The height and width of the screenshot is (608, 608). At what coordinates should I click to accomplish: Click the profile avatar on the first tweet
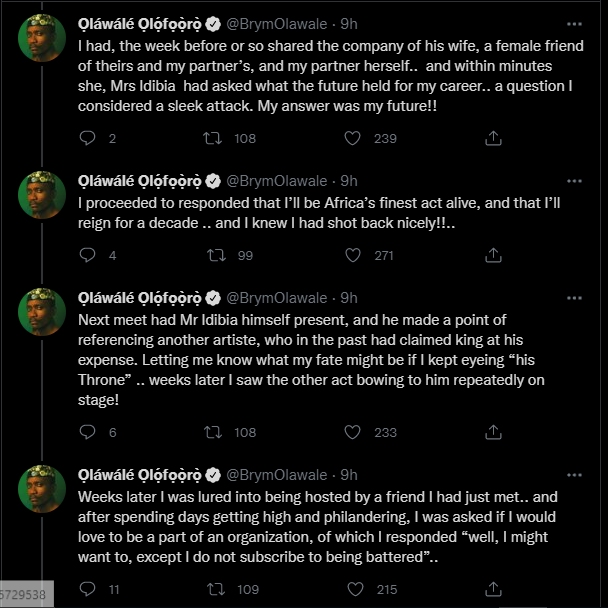point(42,37)
